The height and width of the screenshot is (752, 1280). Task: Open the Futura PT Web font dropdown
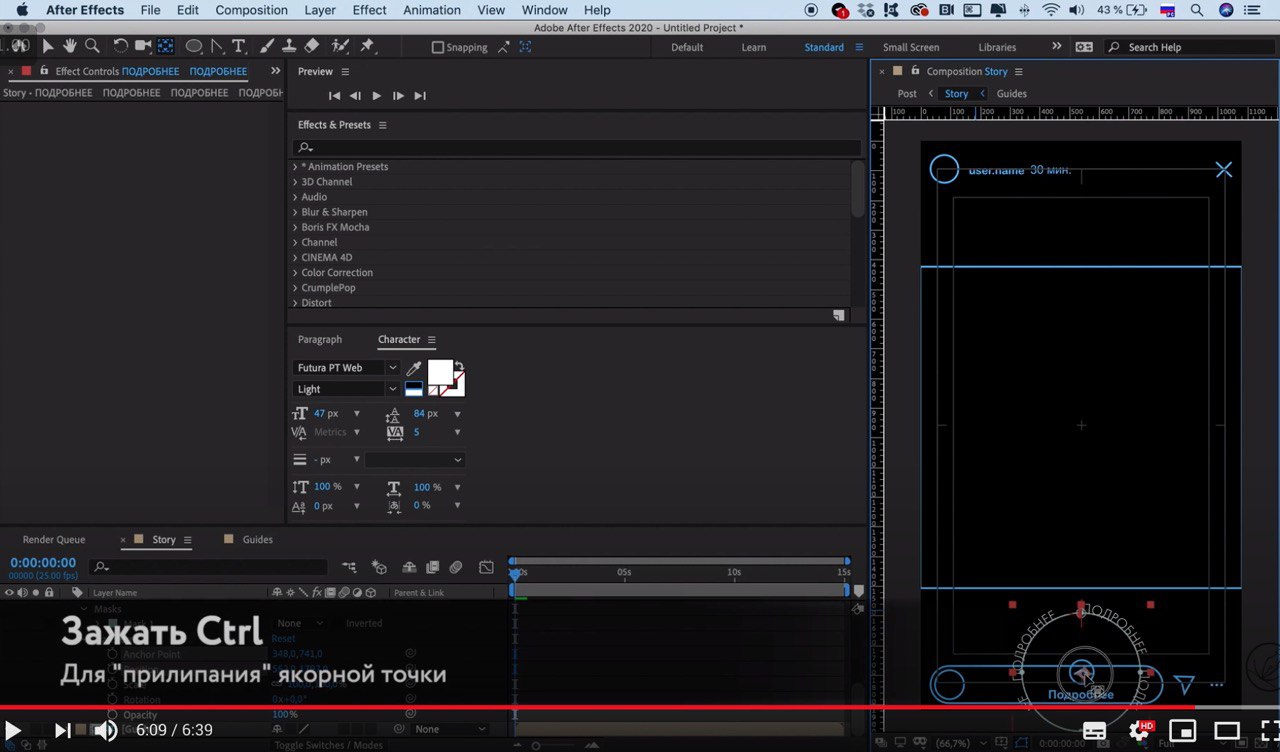click(345, 368)
